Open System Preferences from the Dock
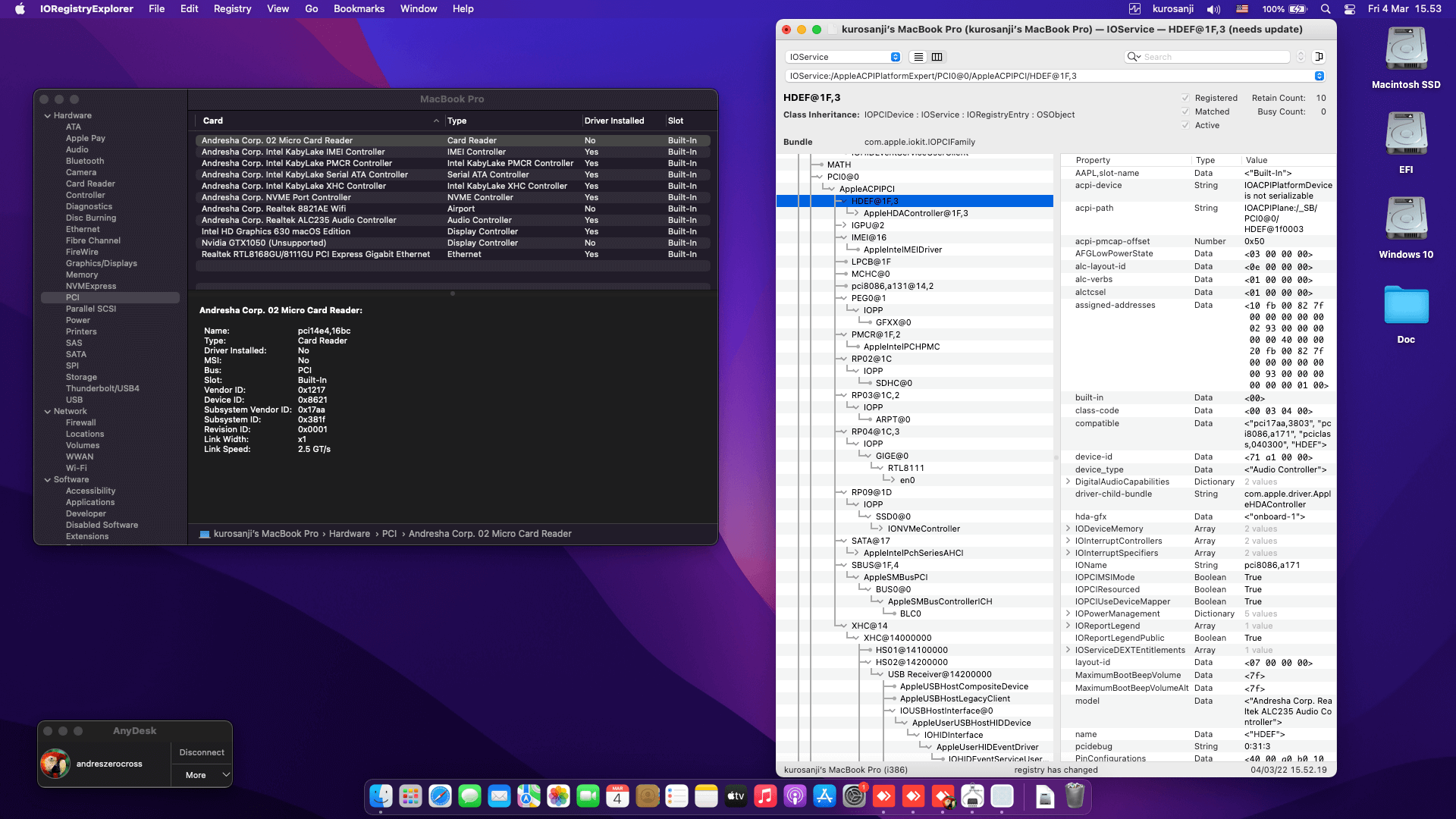The image size is (1456, 819). (x=855, y=797)
